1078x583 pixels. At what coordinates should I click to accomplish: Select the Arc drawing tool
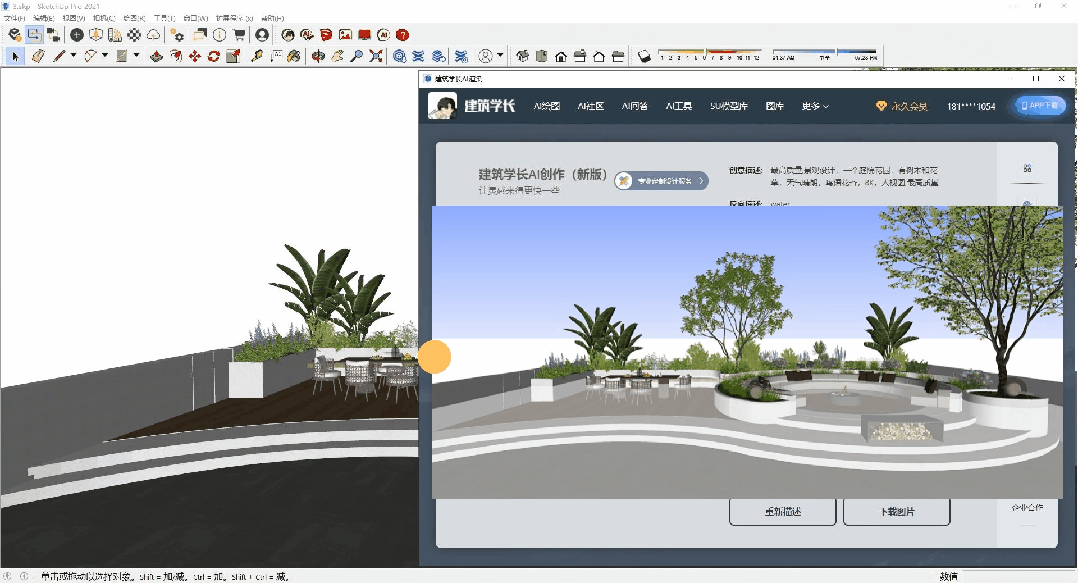pyautogui.click(x=91, y=56)
